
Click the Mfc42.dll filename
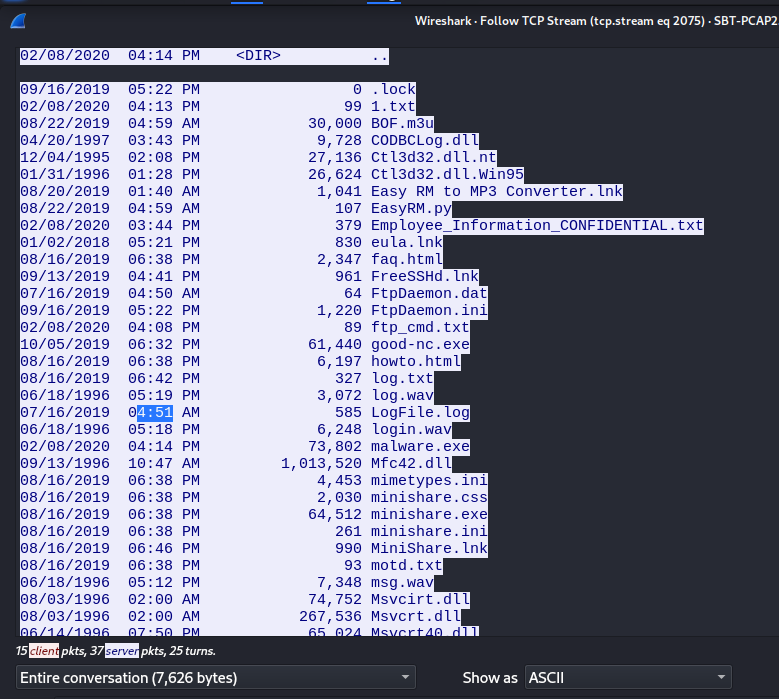click(x=411, y=464)
